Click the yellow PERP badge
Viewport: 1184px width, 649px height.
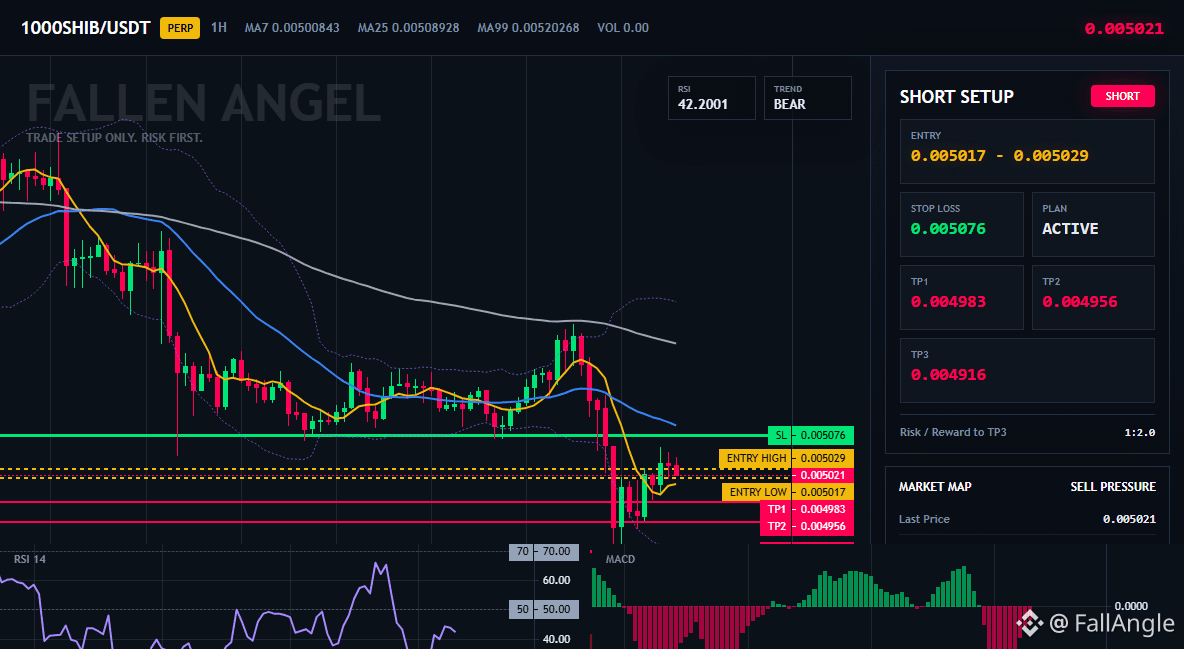[x=180, y=28]
